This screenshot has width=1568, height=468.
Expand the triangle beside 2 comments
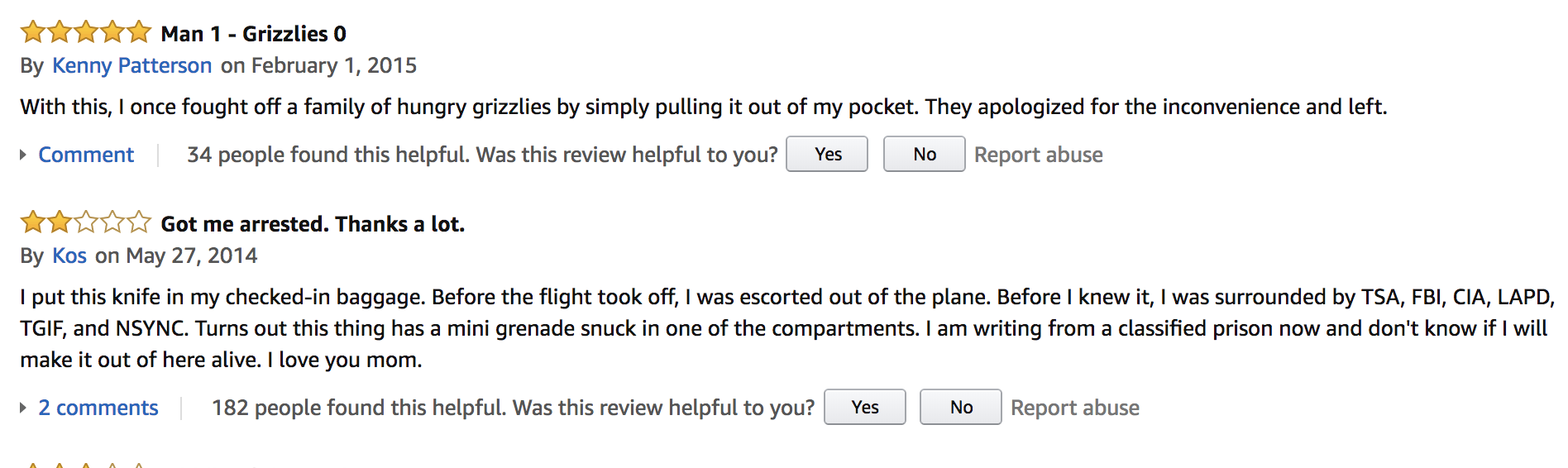[23, 408]
